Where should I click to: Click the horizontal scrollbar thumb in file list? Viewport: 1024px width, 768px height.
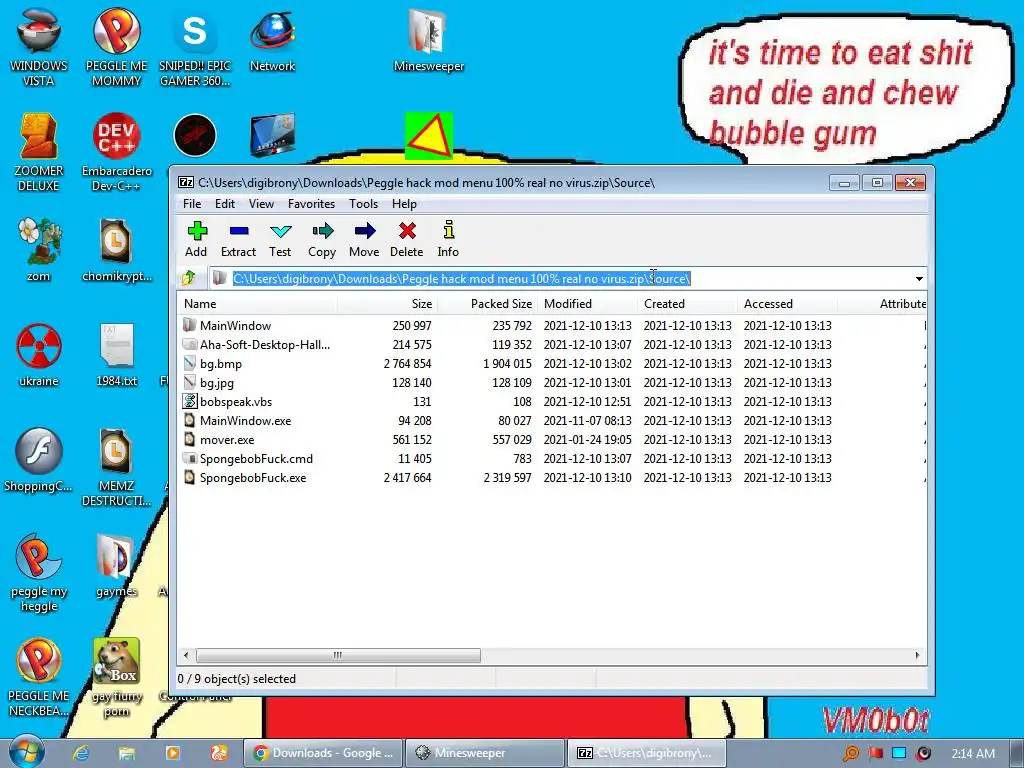click(x=338, y=655)
